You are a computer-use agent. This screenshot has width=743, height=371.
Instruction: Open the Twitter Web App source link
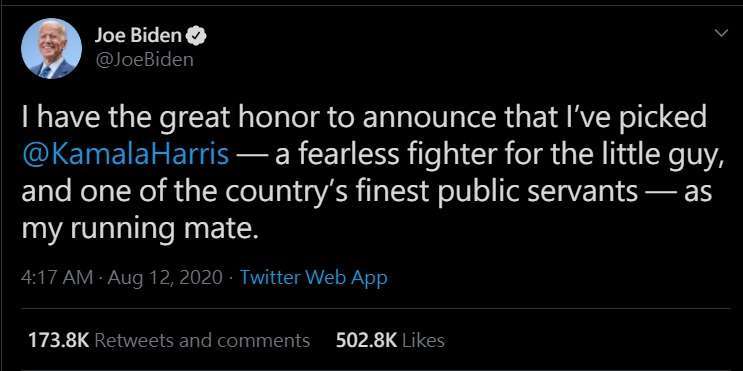coord(314,278)
